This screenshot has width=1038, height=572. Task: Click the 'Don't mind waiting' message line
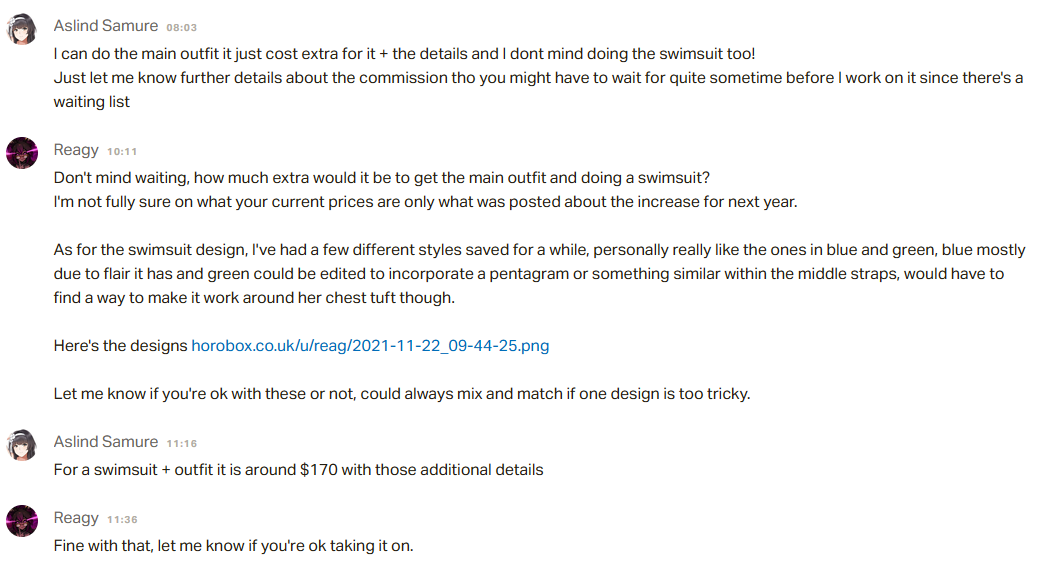point(382,178)
